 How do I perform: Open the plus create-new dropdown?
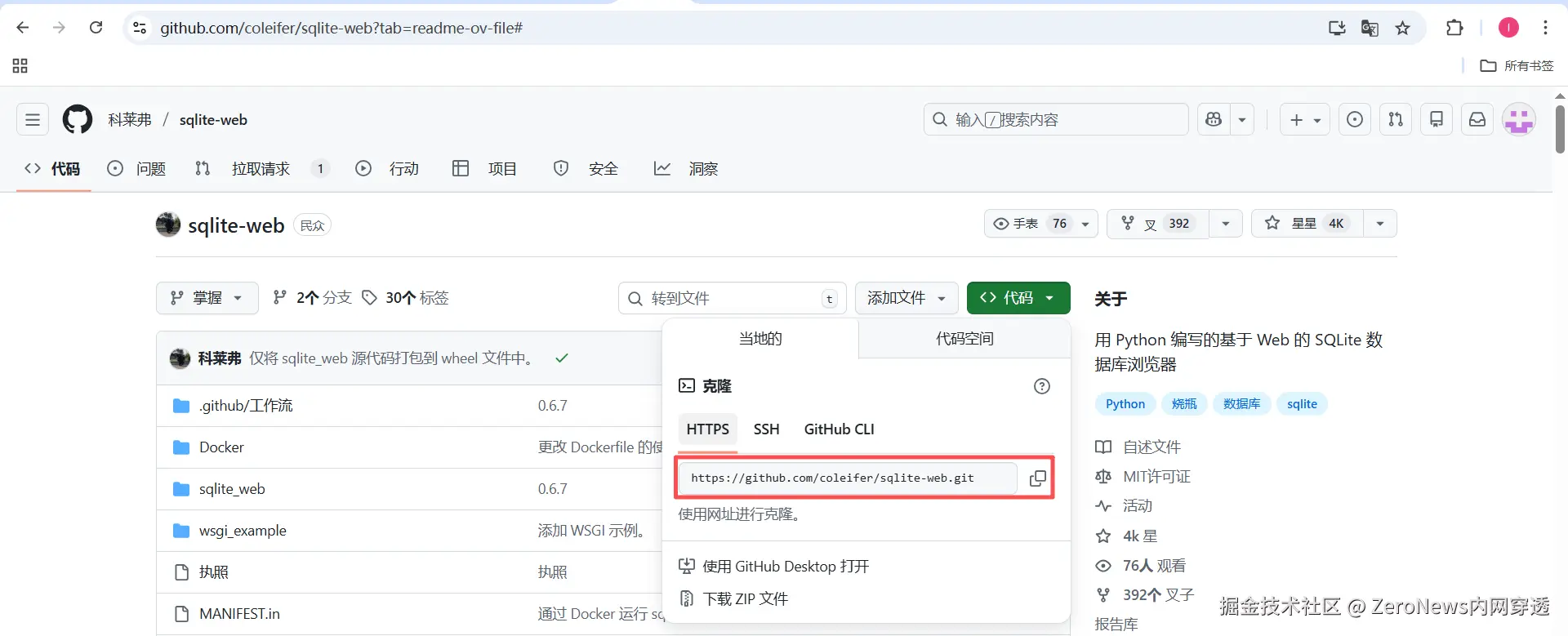1304,120
